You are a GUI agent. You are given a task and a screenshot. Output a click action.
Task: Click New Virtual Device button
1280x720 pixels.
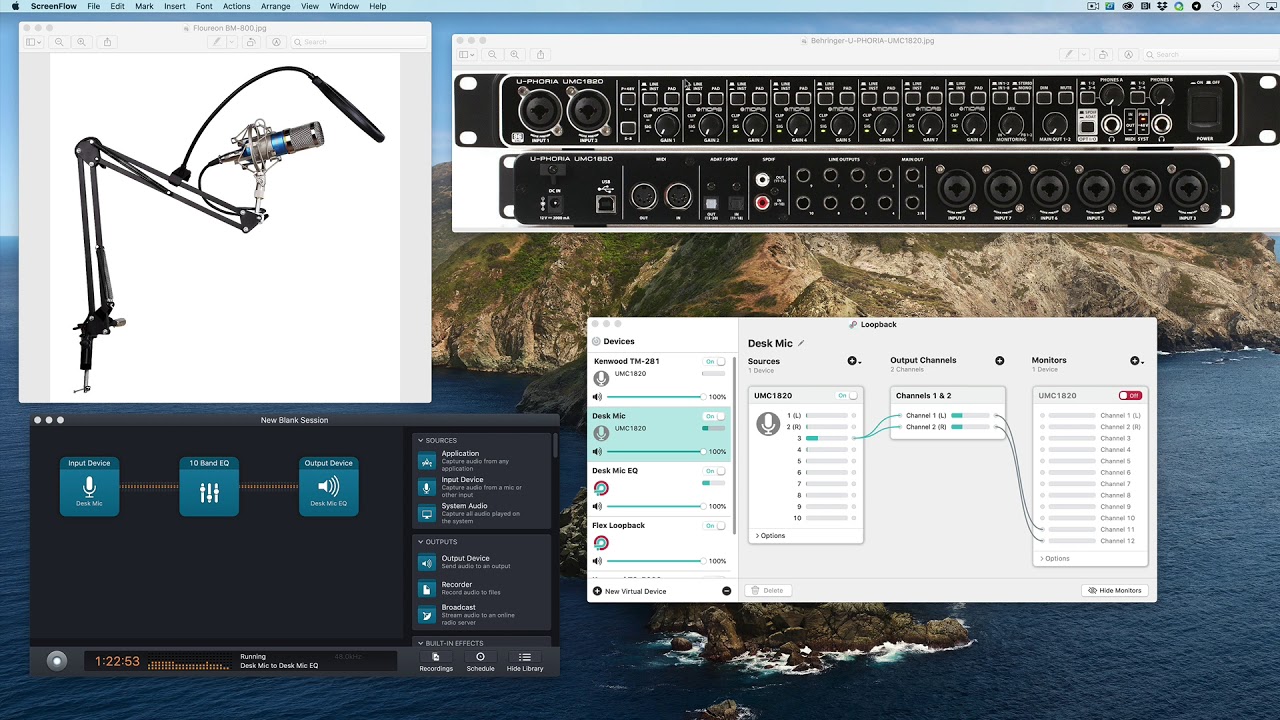[x=629, y=591]
